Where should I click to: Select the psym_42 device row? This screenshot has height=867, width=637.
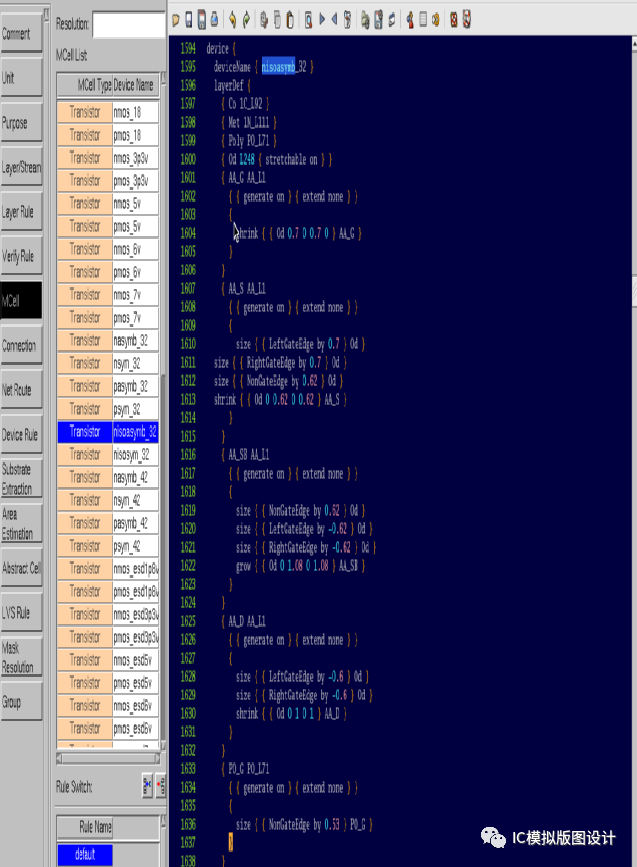[108, 546]
